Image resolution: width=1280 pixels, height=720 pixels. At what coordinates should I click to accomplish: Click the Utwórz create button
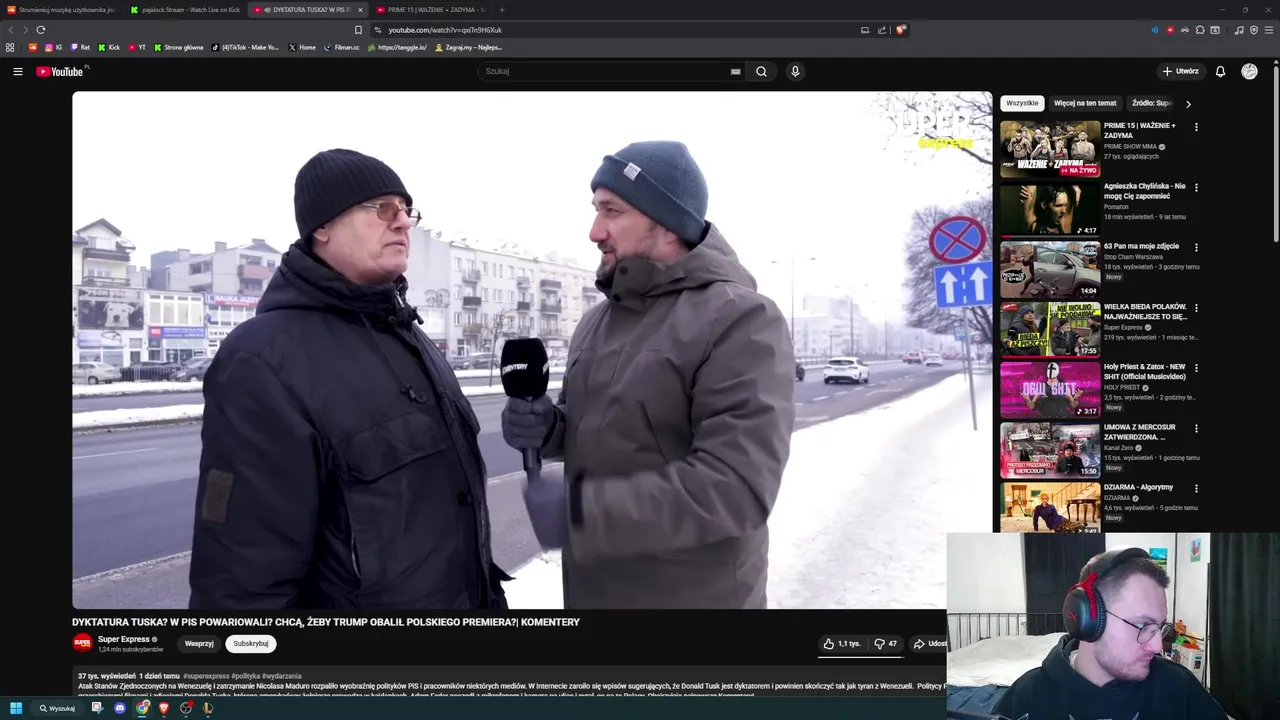pos(1180,71)
